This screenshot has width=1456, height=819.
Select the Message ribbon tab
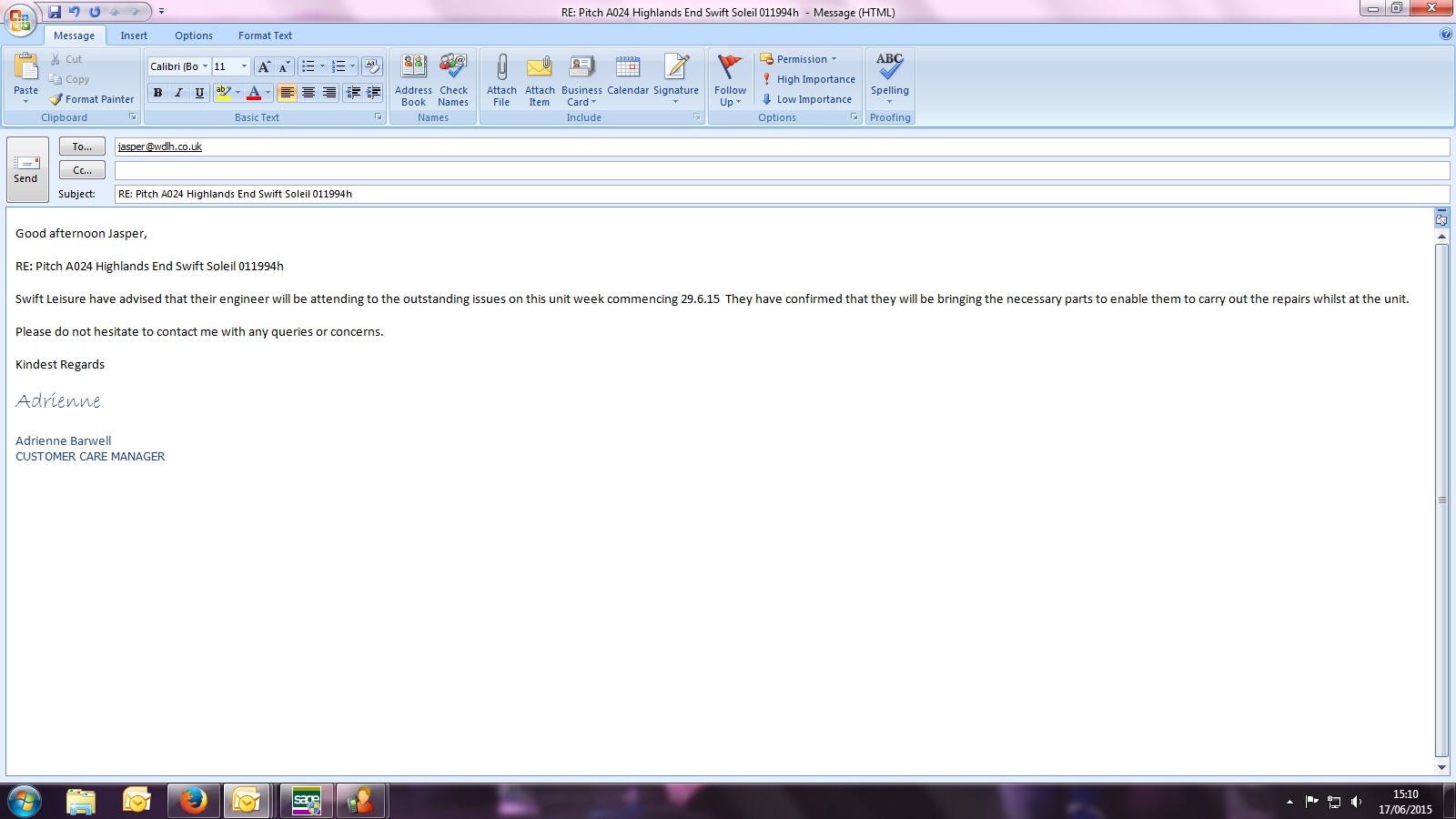(74, 35)
